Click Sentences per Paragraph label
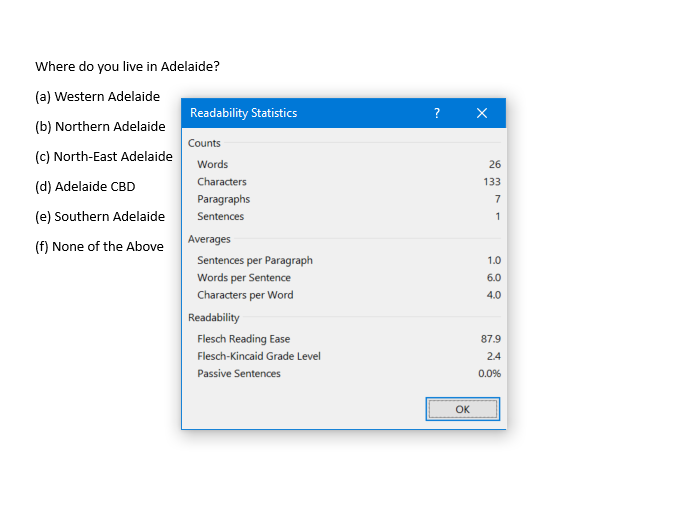The image size is (680, 526). [255, 260]
